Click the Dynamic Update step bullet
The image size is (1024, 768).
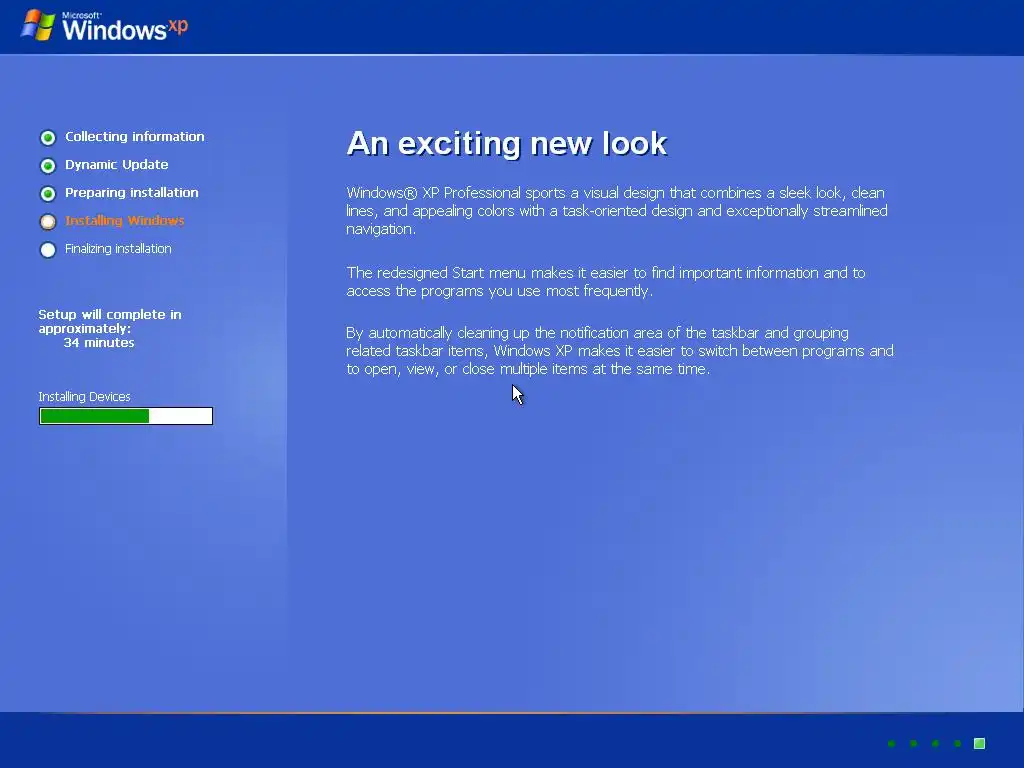[48, 165]
